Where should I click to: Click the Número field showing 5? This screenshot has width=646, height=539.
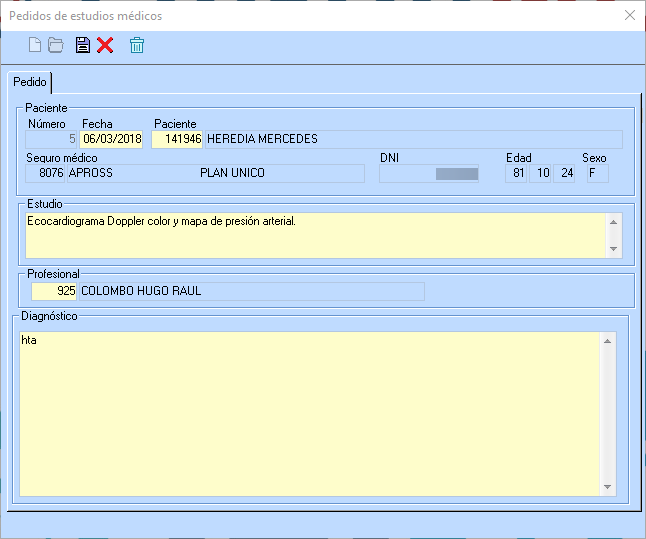pos(51,139)
